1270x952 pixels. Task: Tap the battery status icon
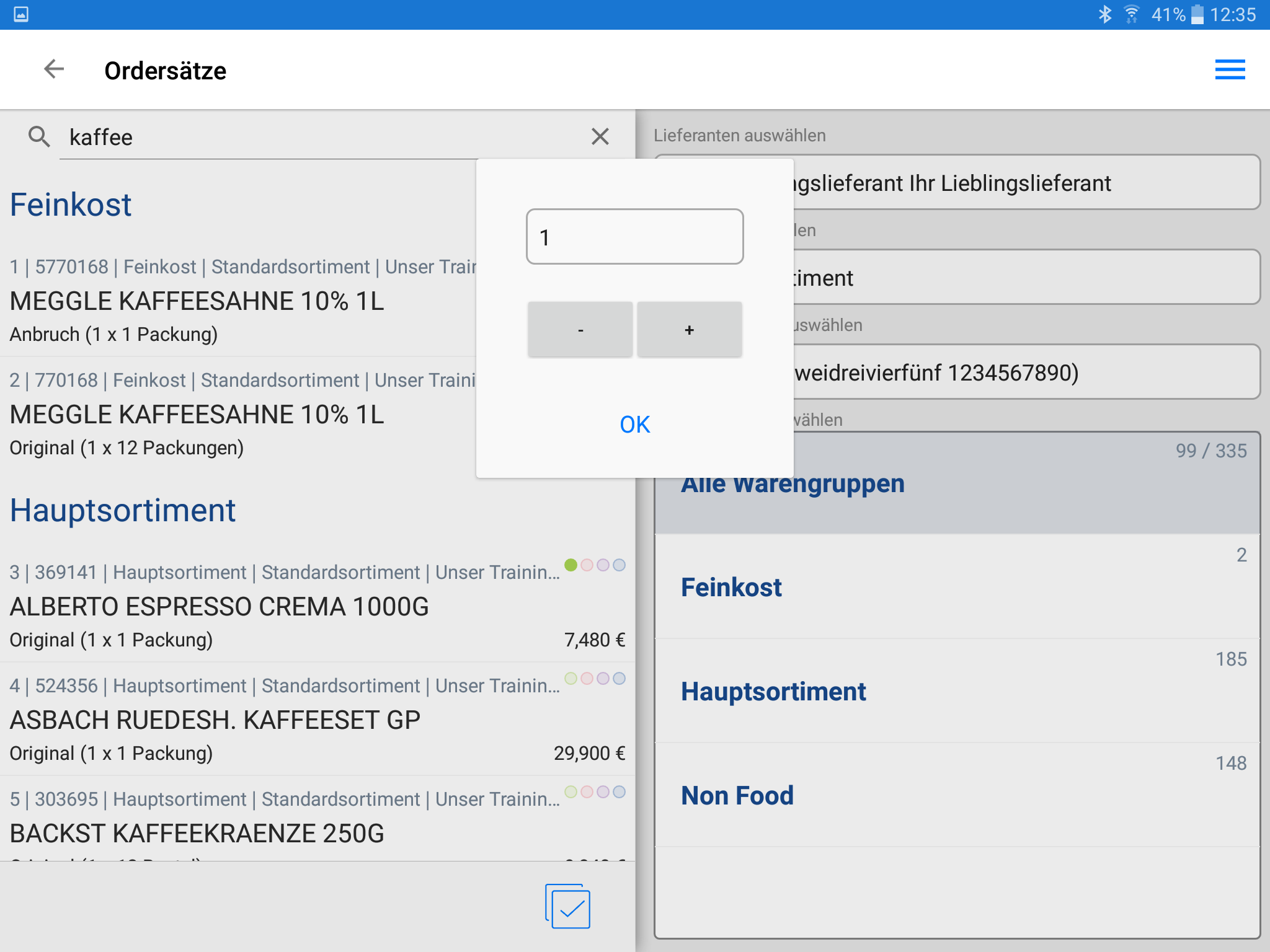pyautogui.click(x=1197, y=14)
